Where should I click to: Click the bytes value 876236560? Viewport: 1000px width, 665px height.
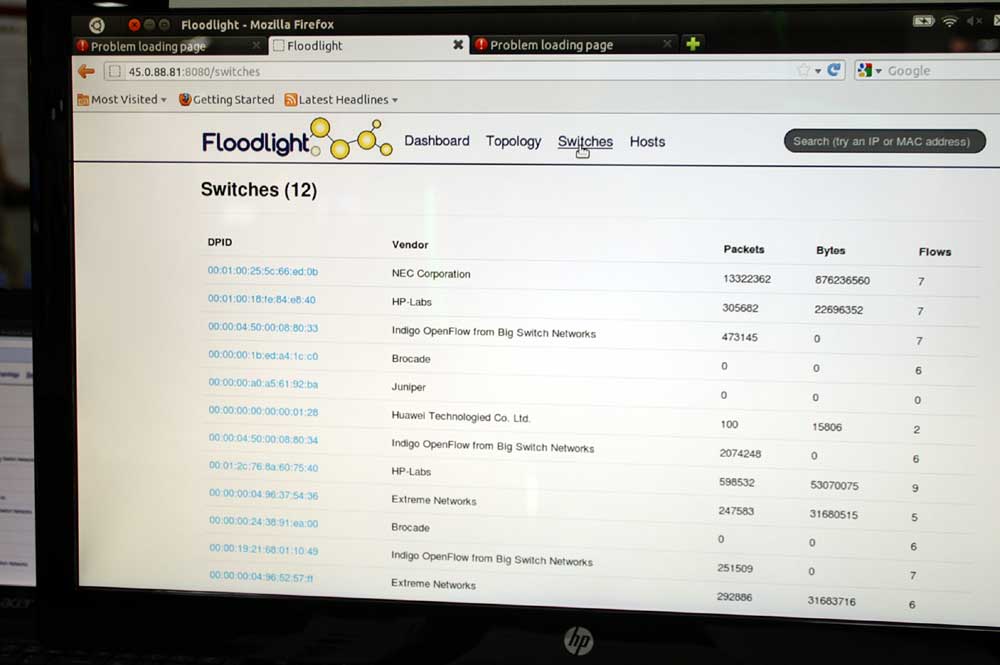tap(842, 280)
